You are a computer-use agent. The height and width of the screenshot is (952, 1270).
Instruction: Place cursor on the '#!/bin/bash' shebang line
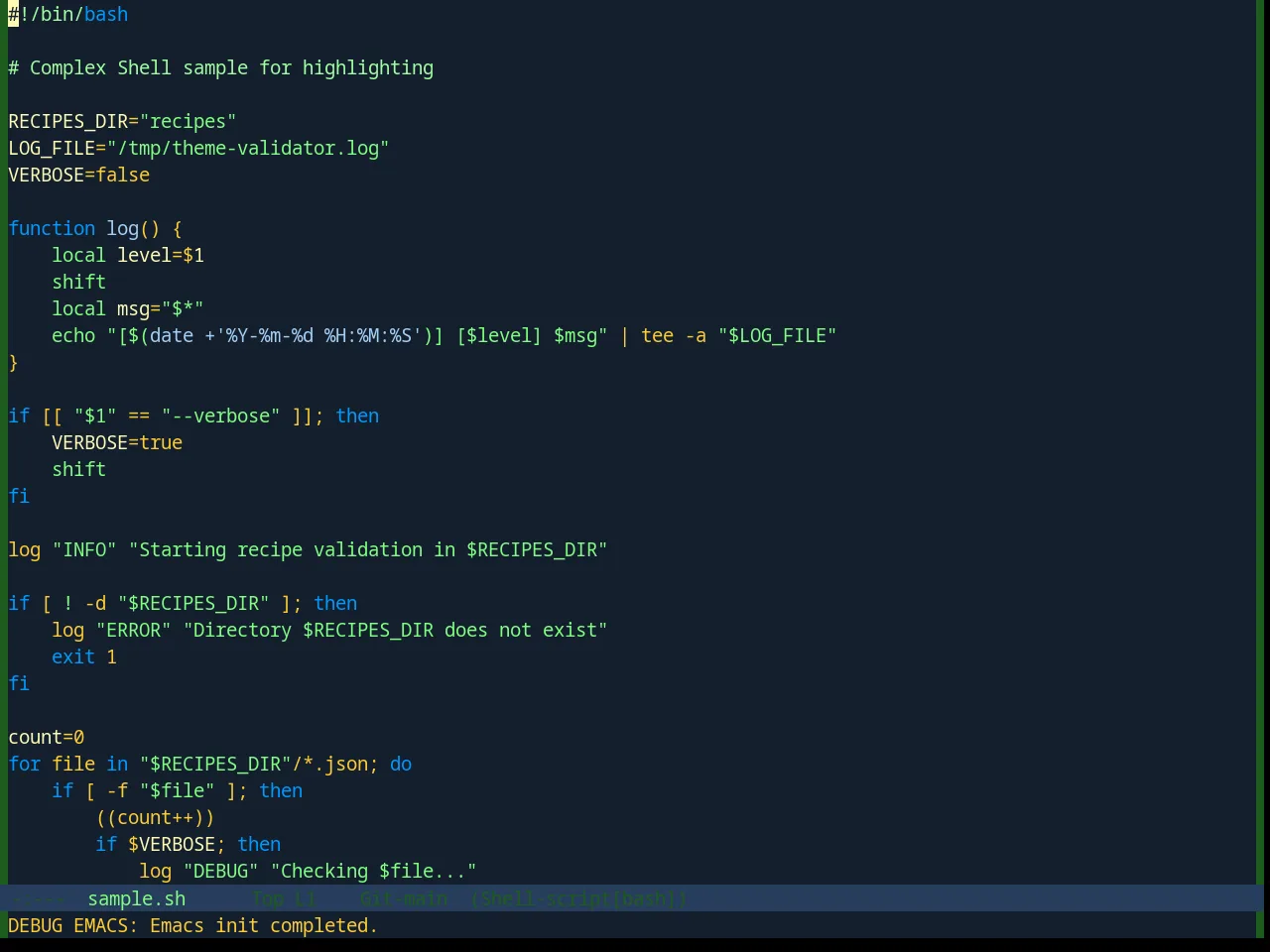click(68, 14)
